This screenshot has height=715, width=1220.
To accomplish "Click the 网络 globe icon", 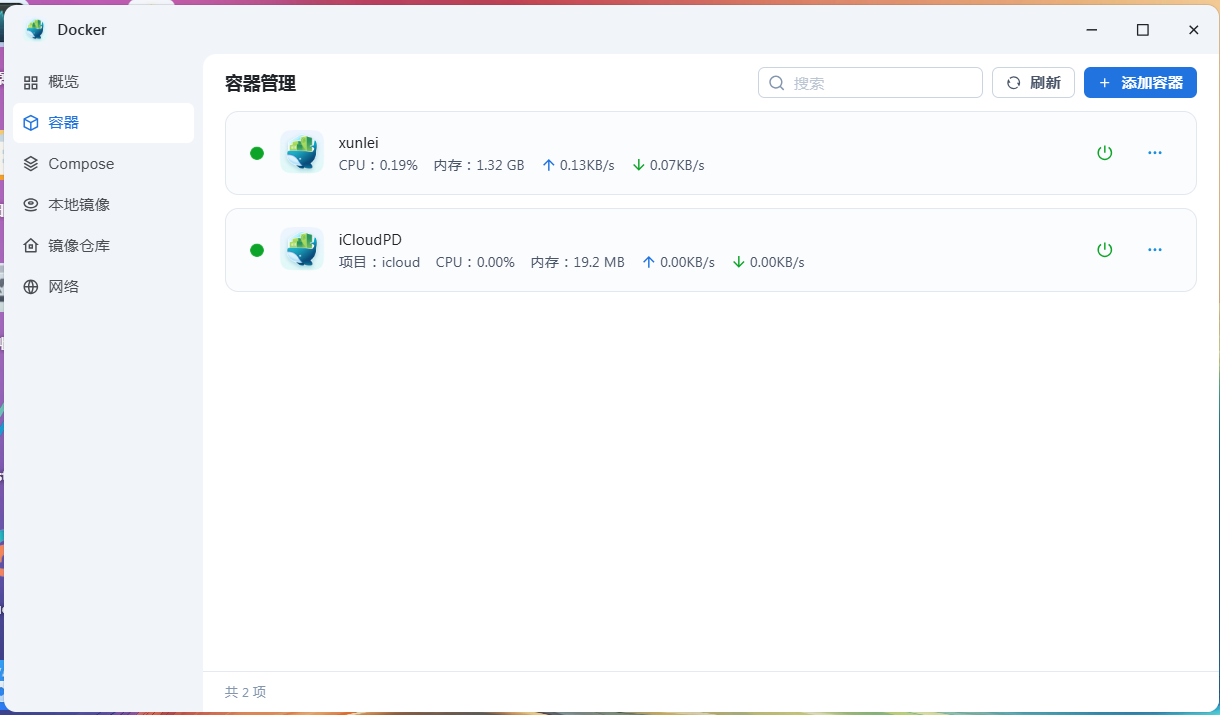I will pyautogui.click(x=31, y=287).
